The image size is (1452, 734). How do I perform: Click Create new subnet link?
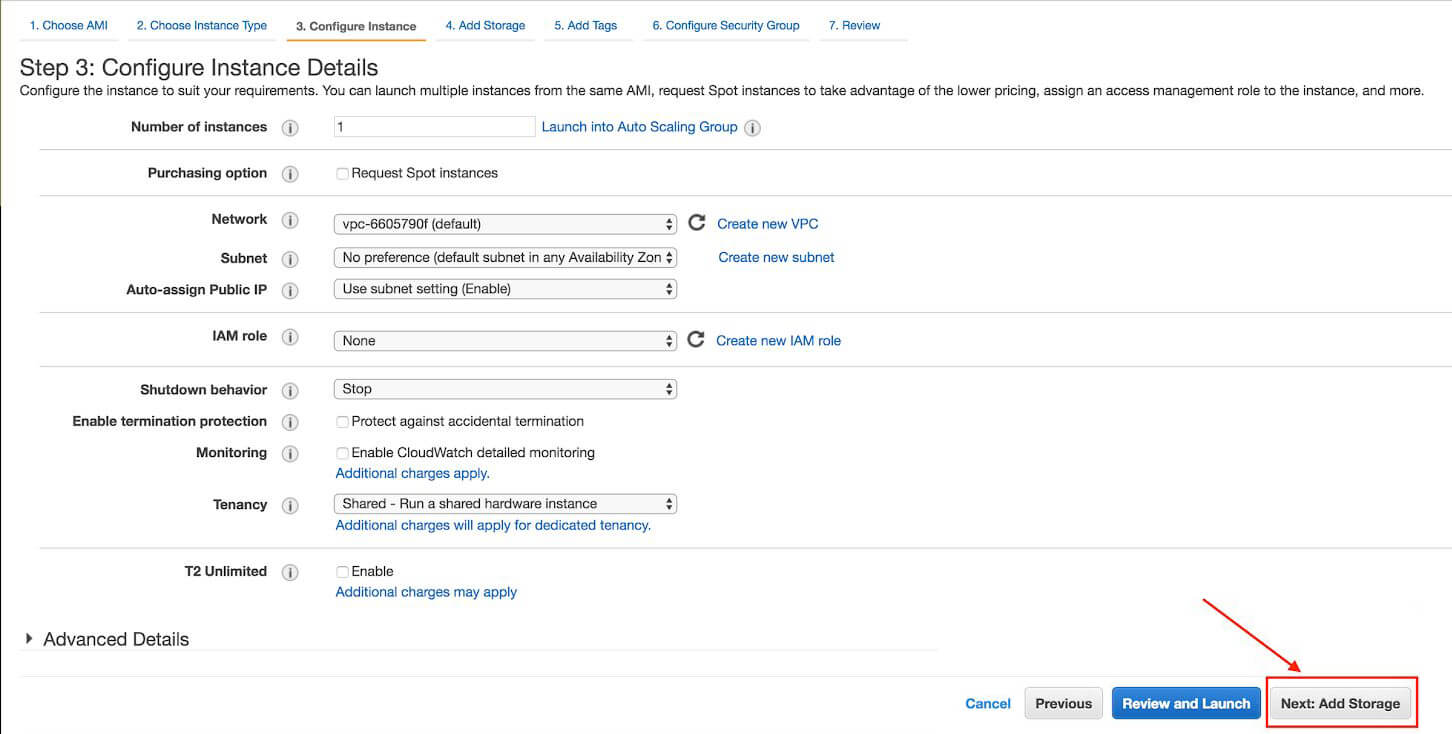[776, 257]
